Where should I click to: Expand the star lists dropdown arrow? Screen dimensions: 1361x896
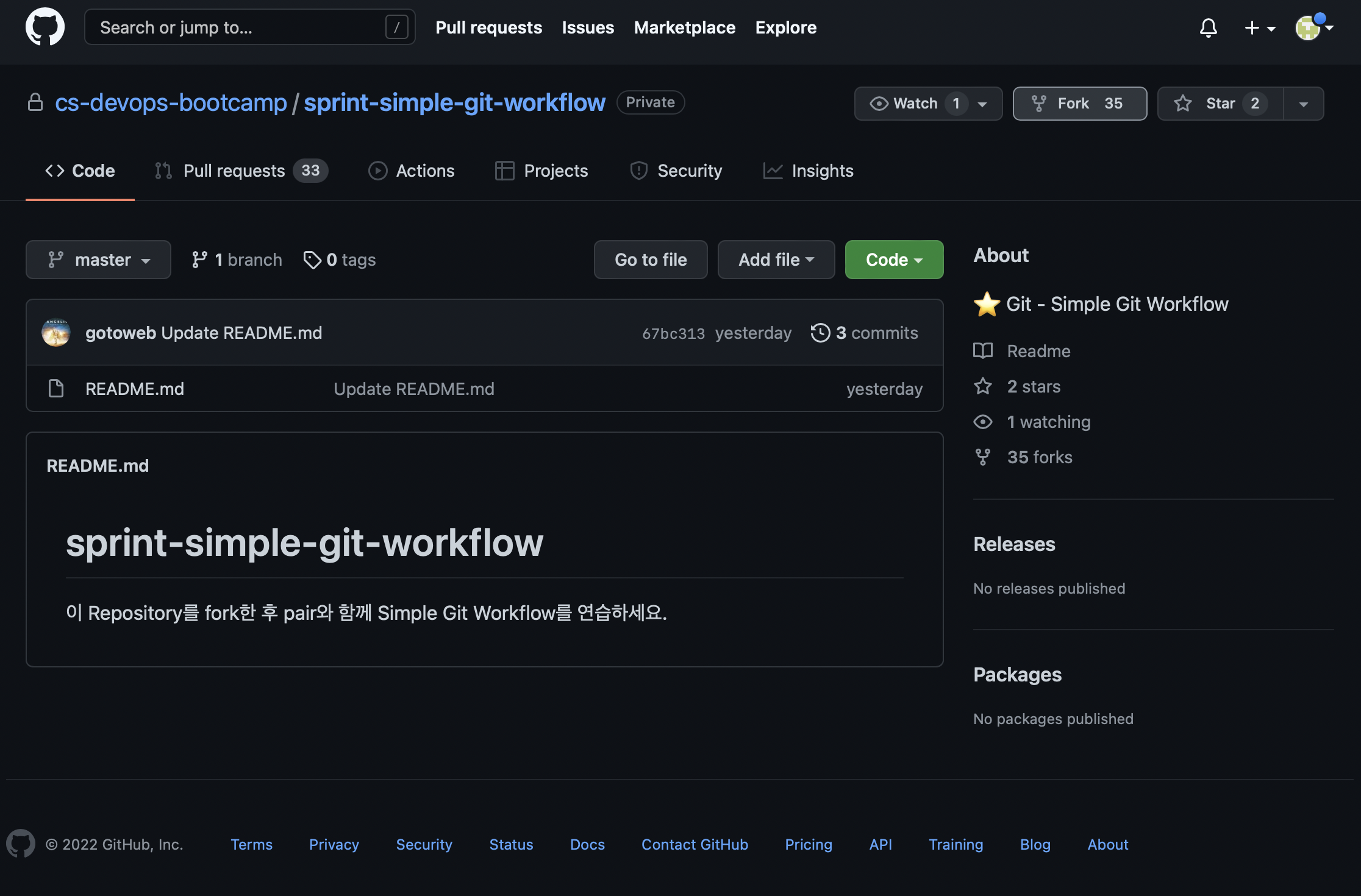1304,104
